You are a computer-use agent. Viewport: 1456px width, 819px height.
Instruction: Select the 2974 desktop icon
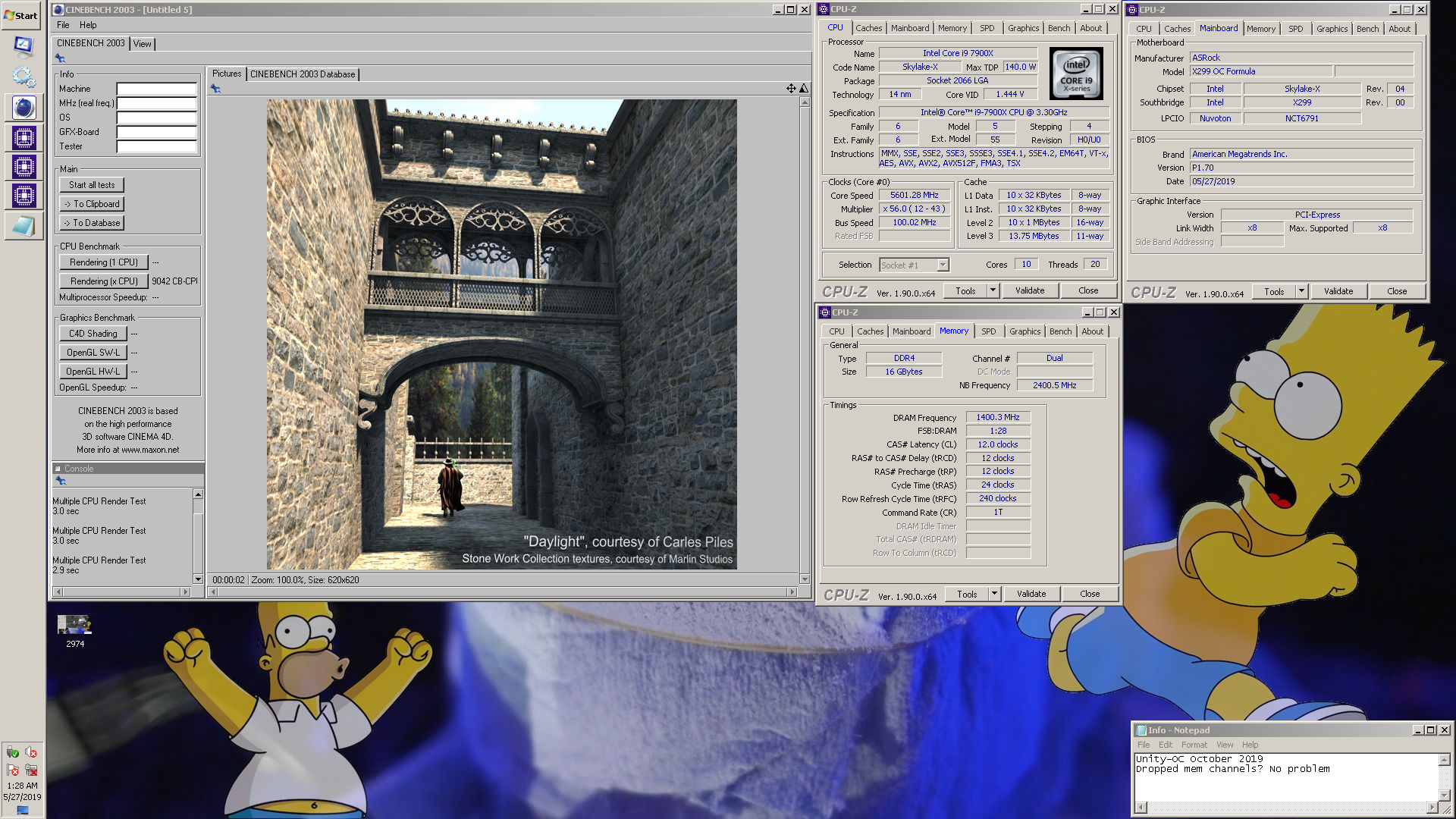pos(74,632)
